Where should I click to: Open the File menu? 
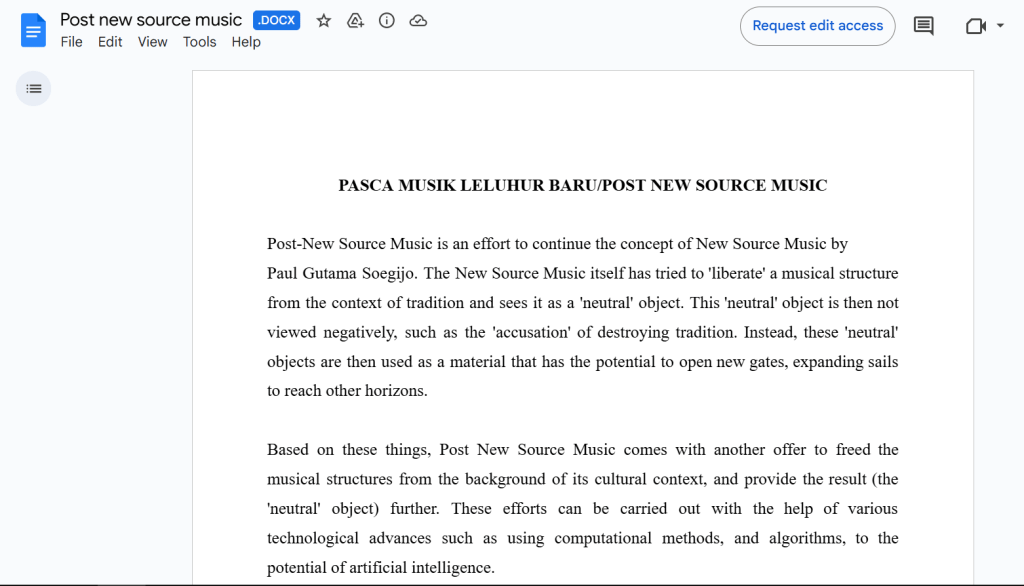pos(71,42)
